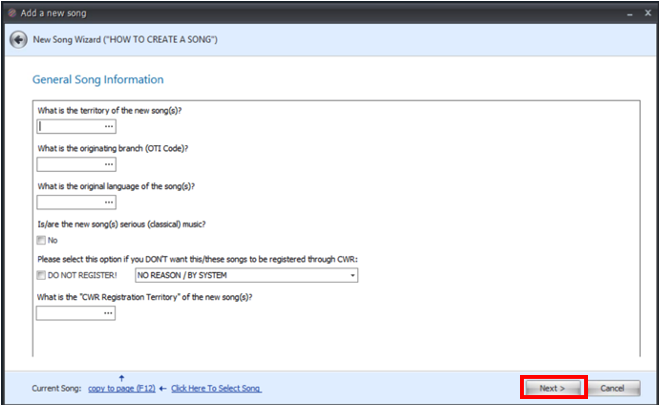Click the copy to page (F12) link
Screen dimensions: 659x405
[x=121, y=388]
